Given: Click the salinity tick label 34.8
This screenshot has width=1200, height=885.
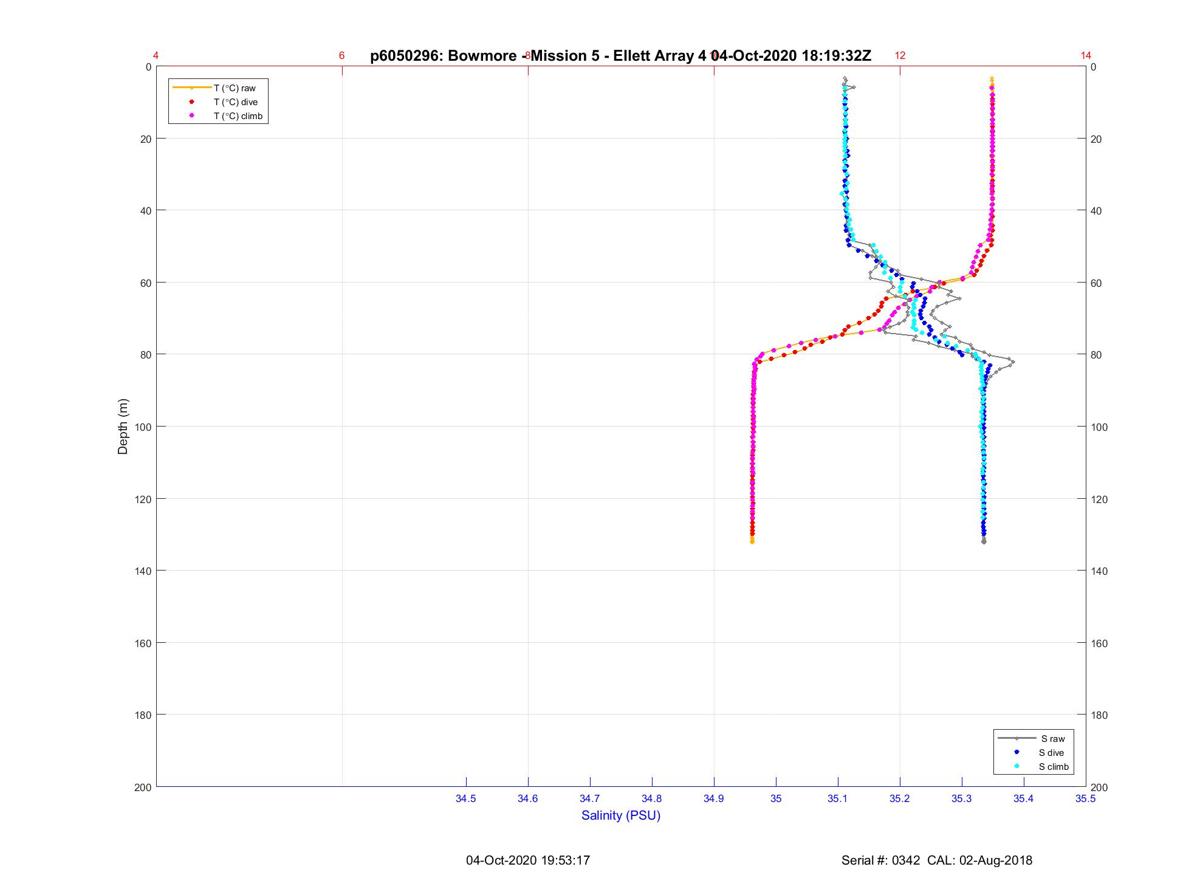Looking at the screenshot, I should (x=652, y=799).
